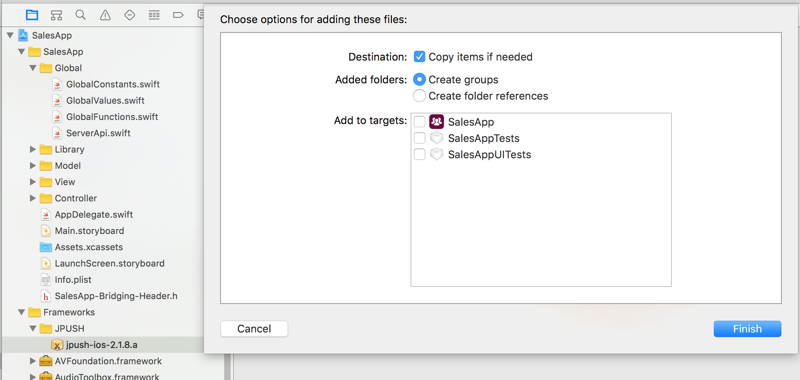The image size is (800, 380).
Task: Cancel adding the files
Action: tap(254, 329)
